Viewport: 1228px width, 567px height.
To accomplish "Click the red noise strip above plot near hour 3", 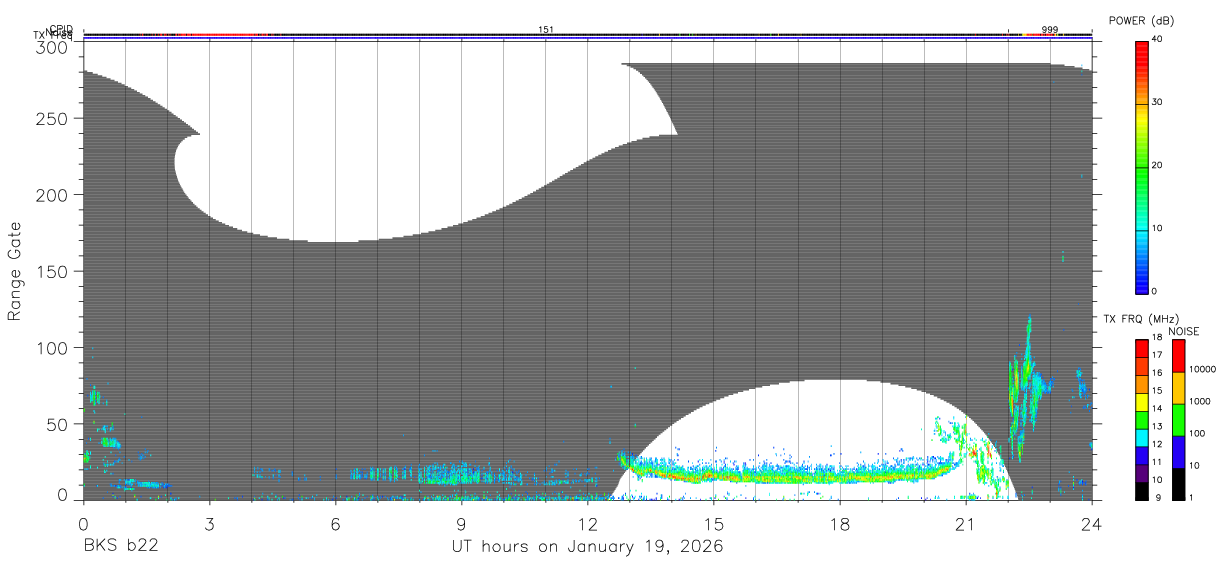I will pyautogui.click(x=215, y=35).
